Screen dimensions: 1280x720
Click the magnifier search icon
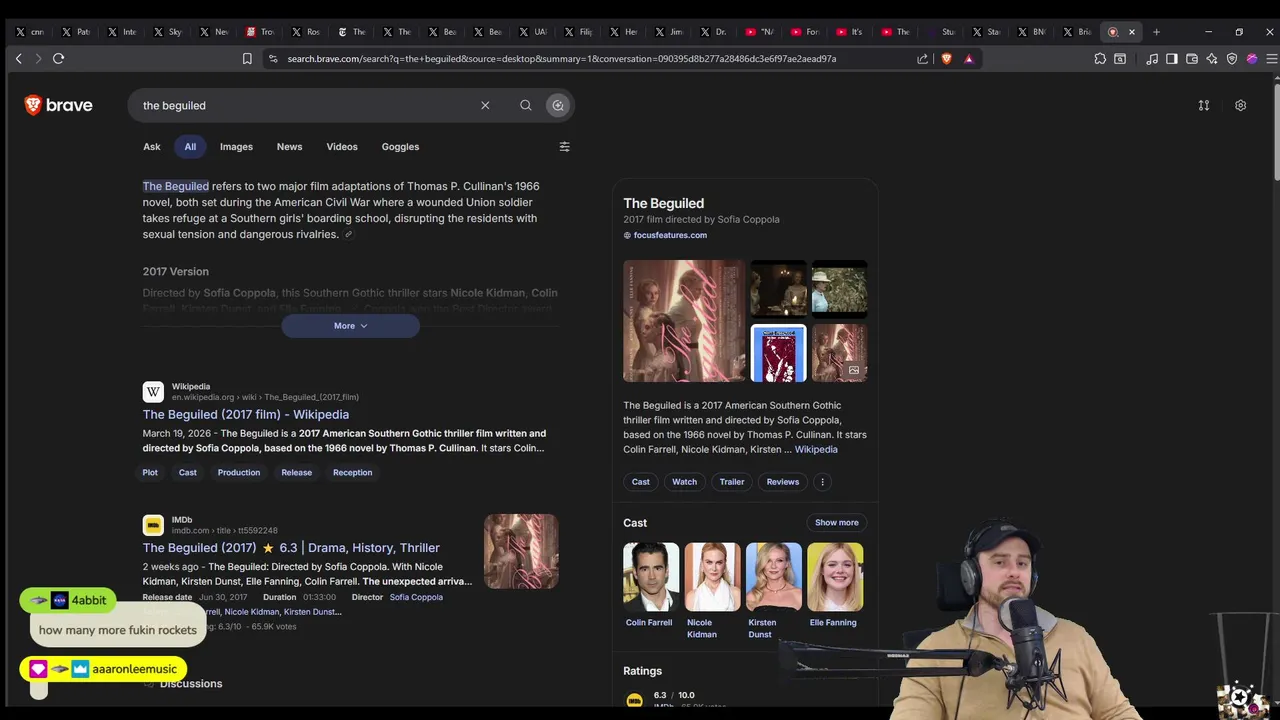(x=525, y=105)
